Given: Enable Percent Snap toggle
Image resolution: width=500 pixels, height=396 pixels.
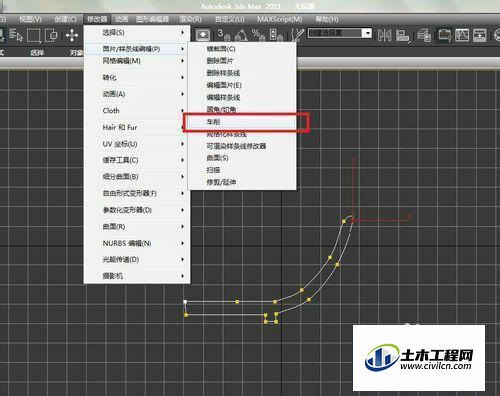Looking at the screenshot, I should click(258, 35).
